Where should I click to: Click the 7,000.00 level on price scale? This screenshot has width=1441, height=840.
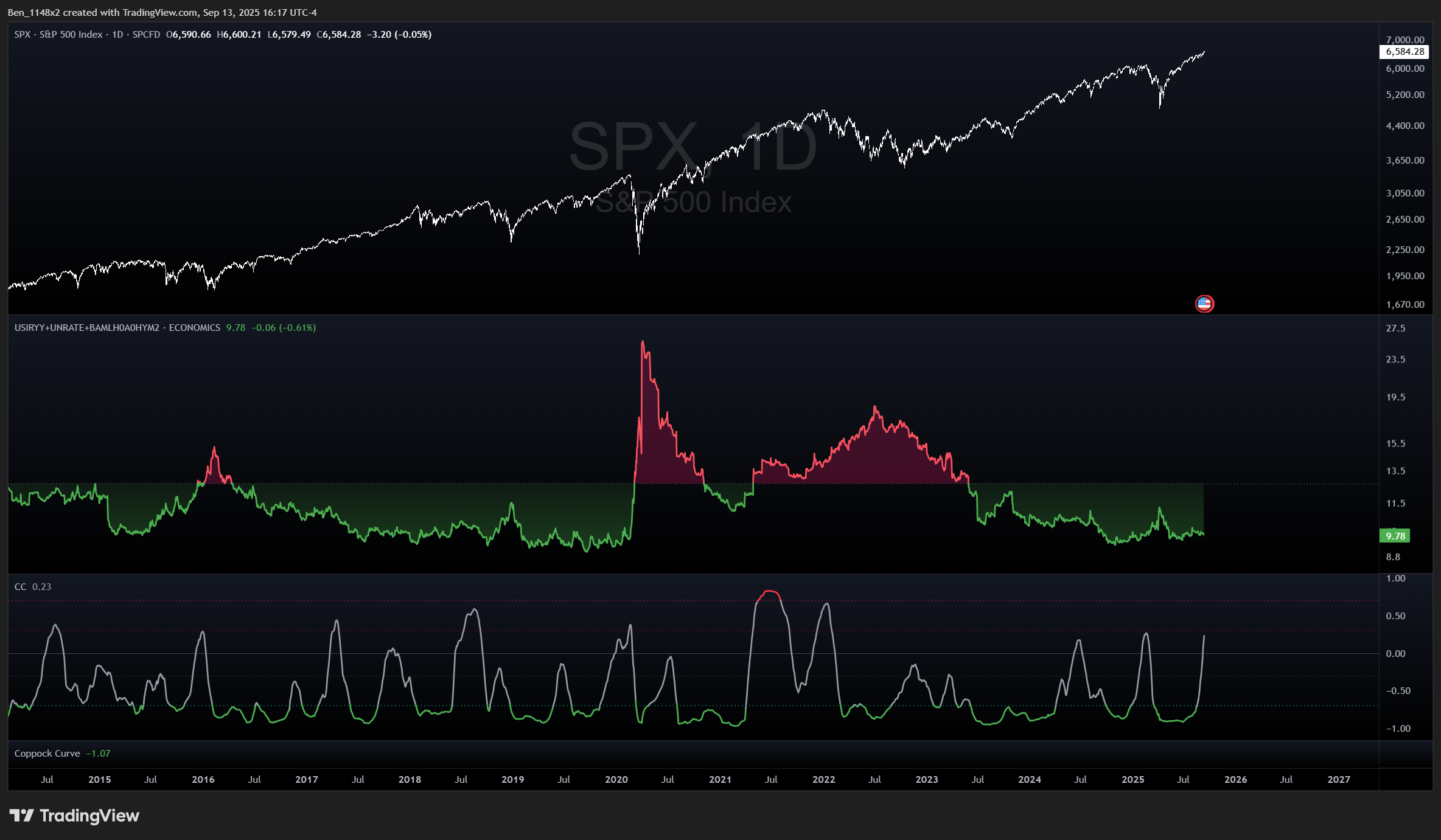tap(1404, 40)
